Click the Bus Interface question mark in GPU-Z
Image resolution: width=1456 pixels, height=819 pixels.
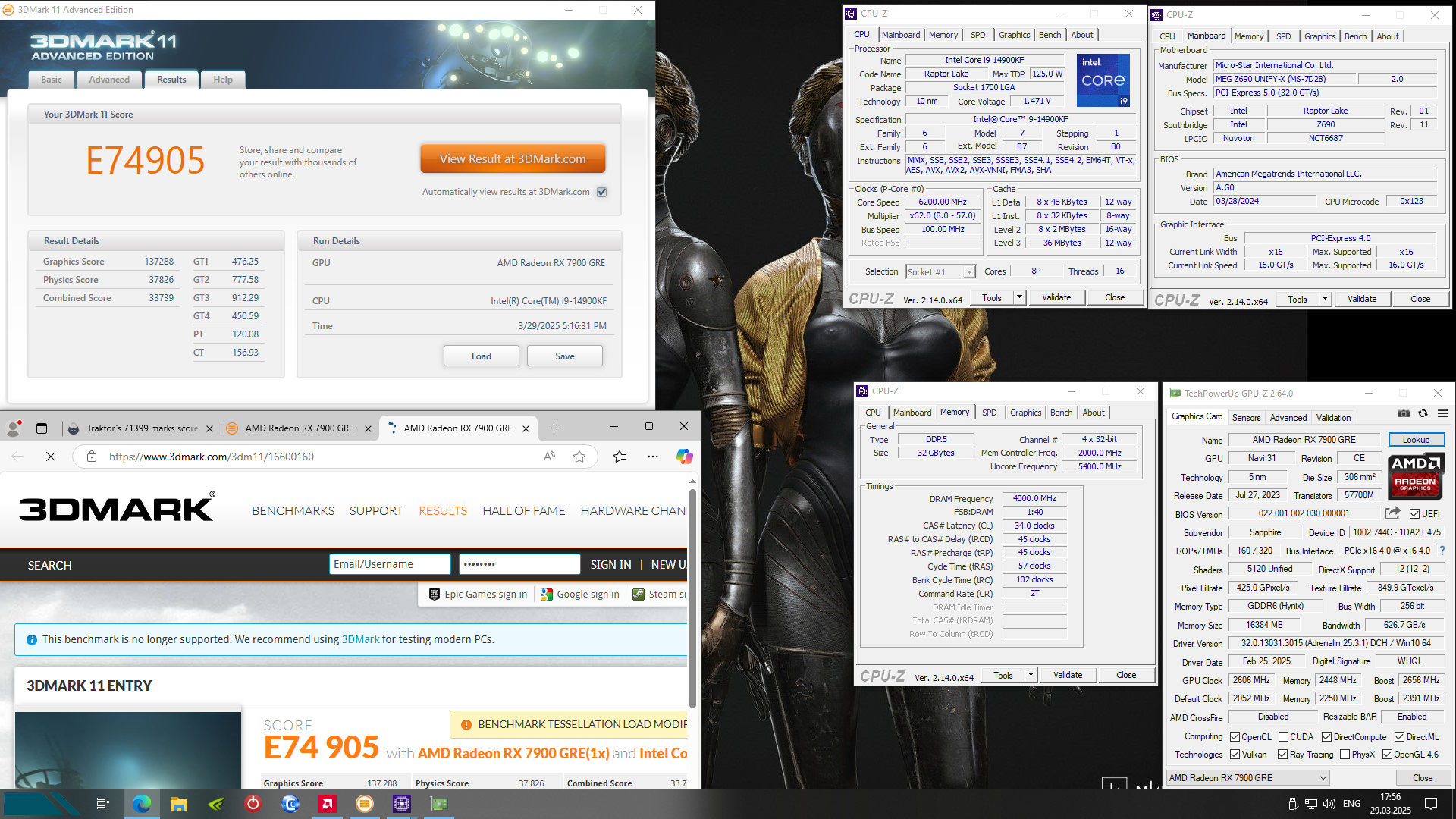click(1442, 551)
